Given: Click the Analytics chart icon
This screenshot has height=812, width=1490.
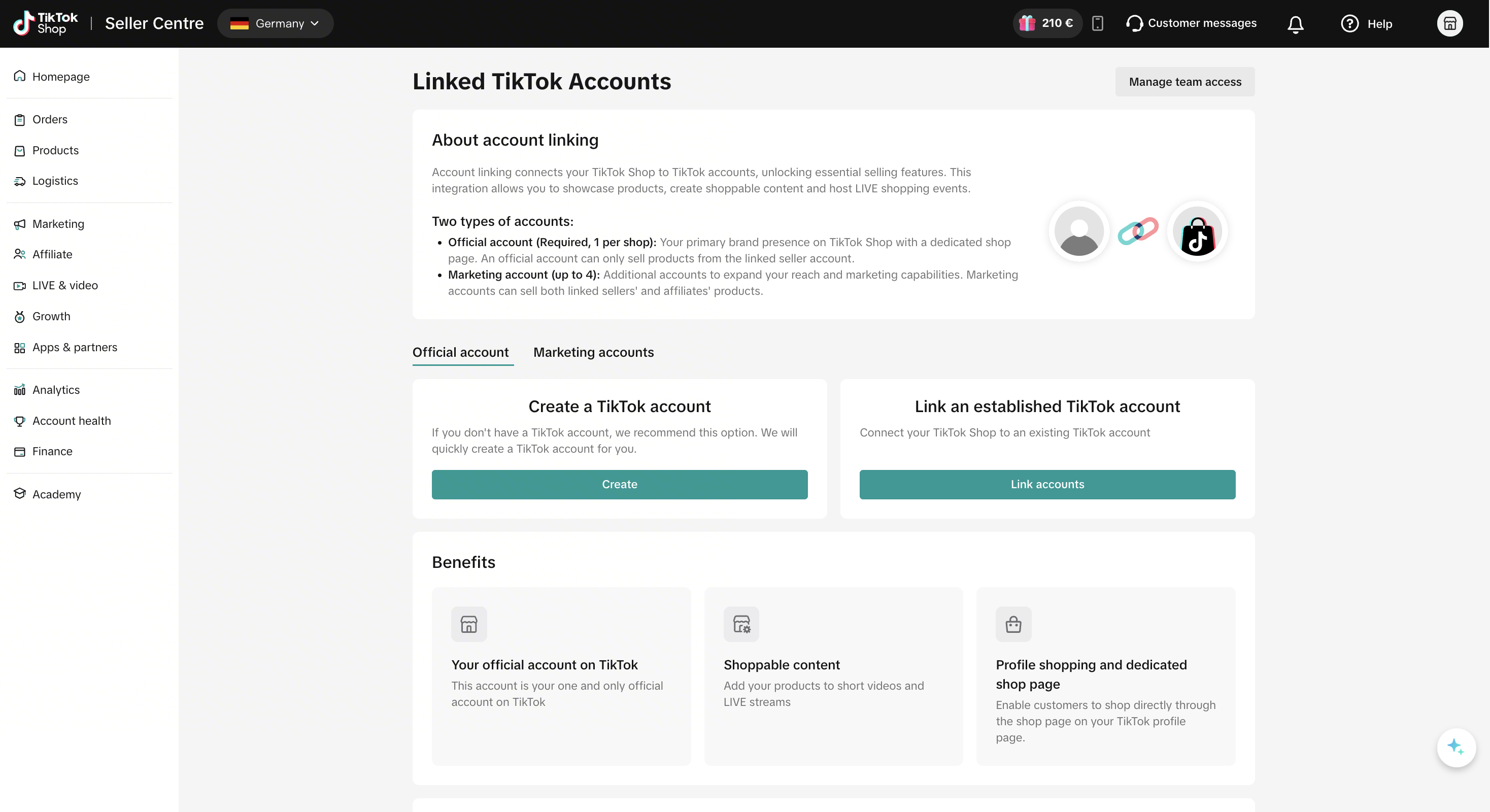Looking at the screenshot, I should click(20, 390).
